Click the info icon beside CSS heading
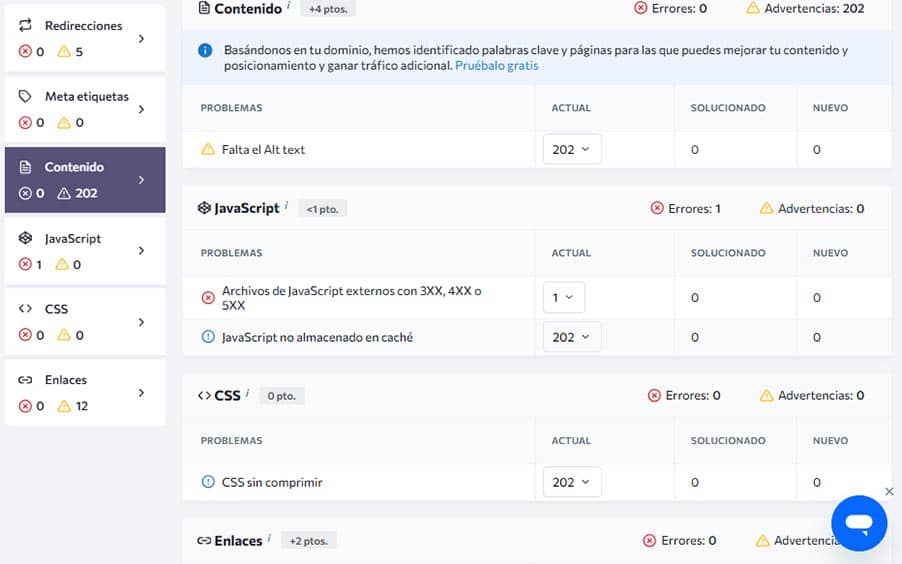Screen dimensions: 902x564 tap(248, 393)
